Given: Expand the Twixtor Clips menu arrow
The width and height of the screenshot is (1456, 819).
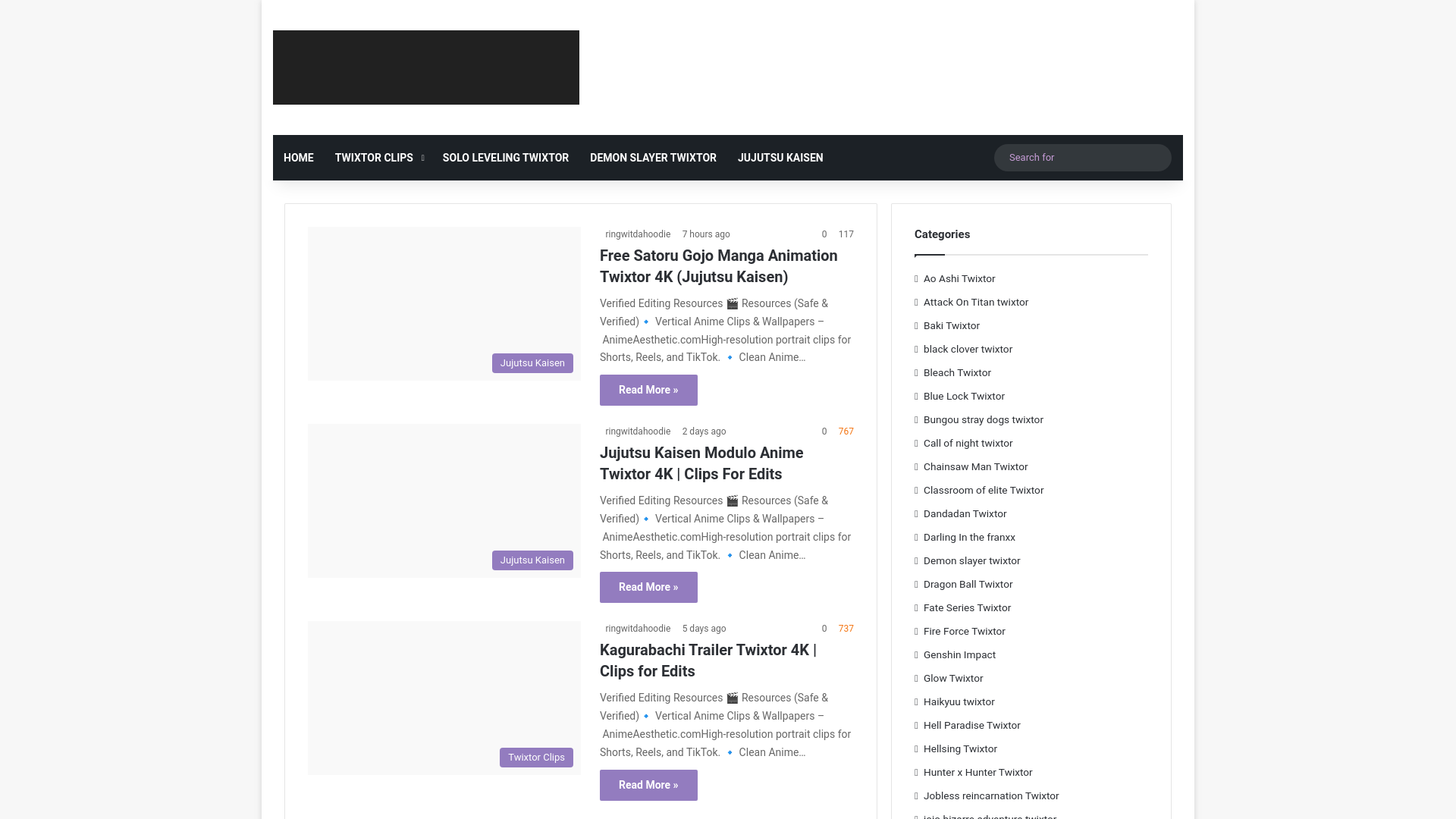Looking at the screenshot, I should (422, 158).
